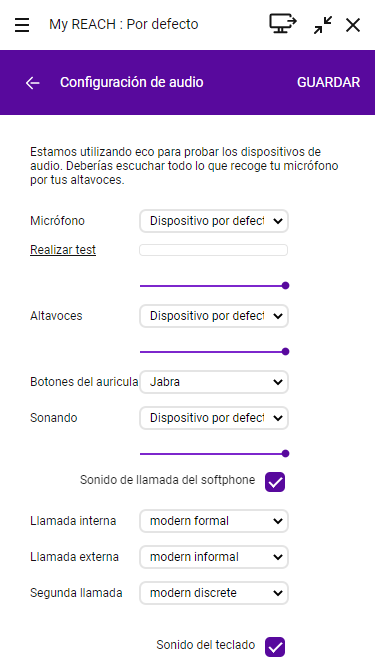This screenshot has height=667, width=375.
Task: Click the Altavoces volume slider handle
Action: pyautogui.click(x=286, y=351)
